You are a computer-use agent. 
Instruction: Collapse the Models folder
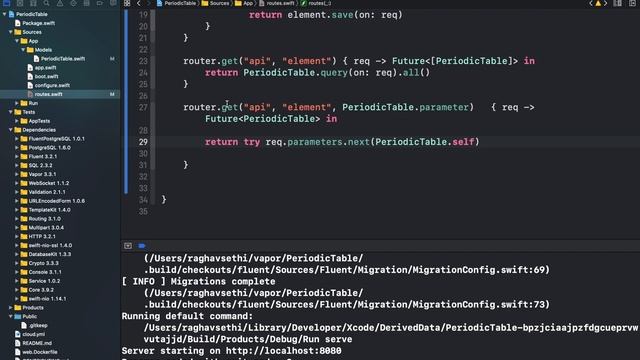pyautogui.click(x=23, y=50)
